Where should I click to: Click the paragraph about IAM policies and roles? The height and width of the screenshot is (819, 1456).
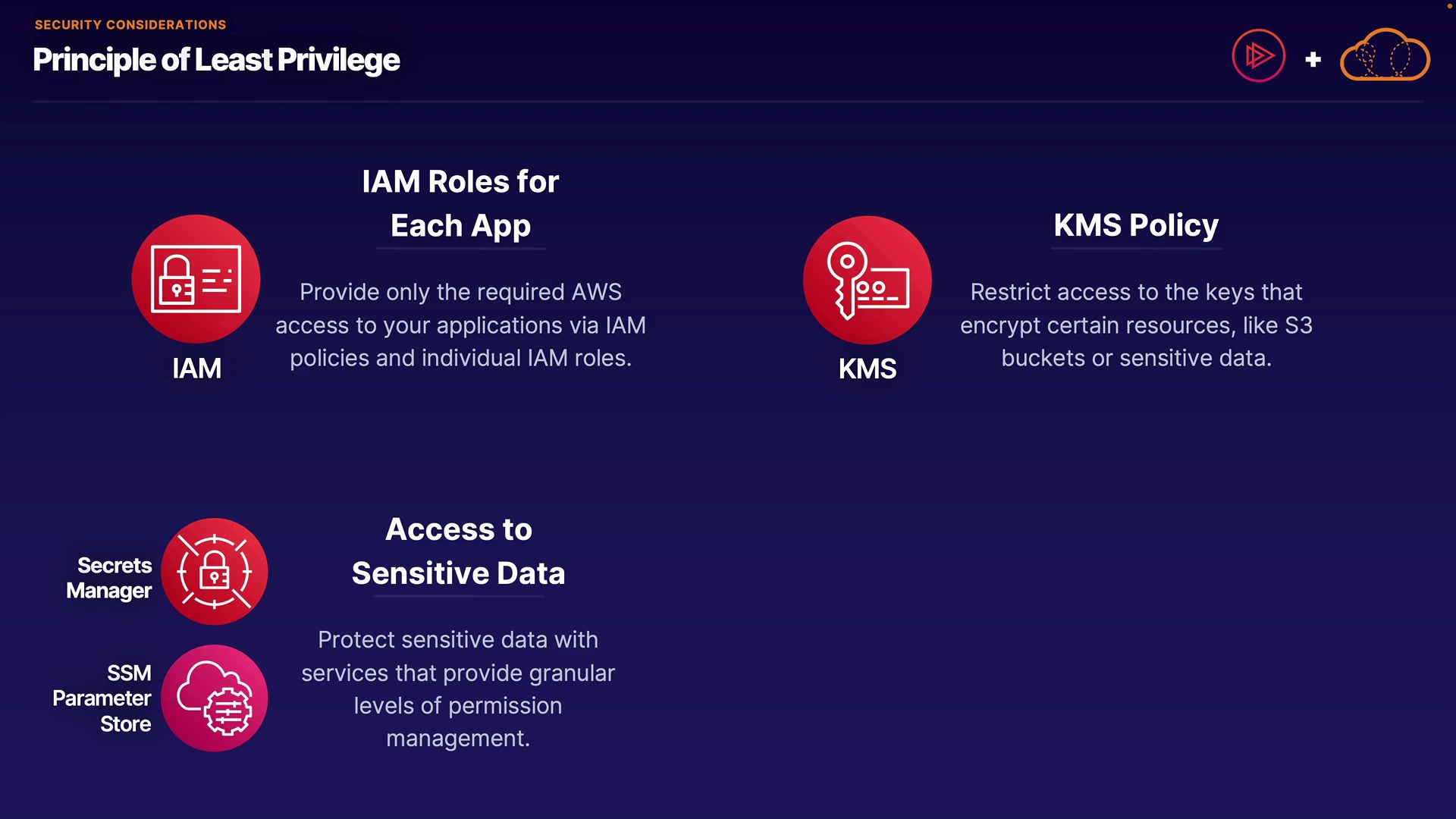(x=460, y=325)
